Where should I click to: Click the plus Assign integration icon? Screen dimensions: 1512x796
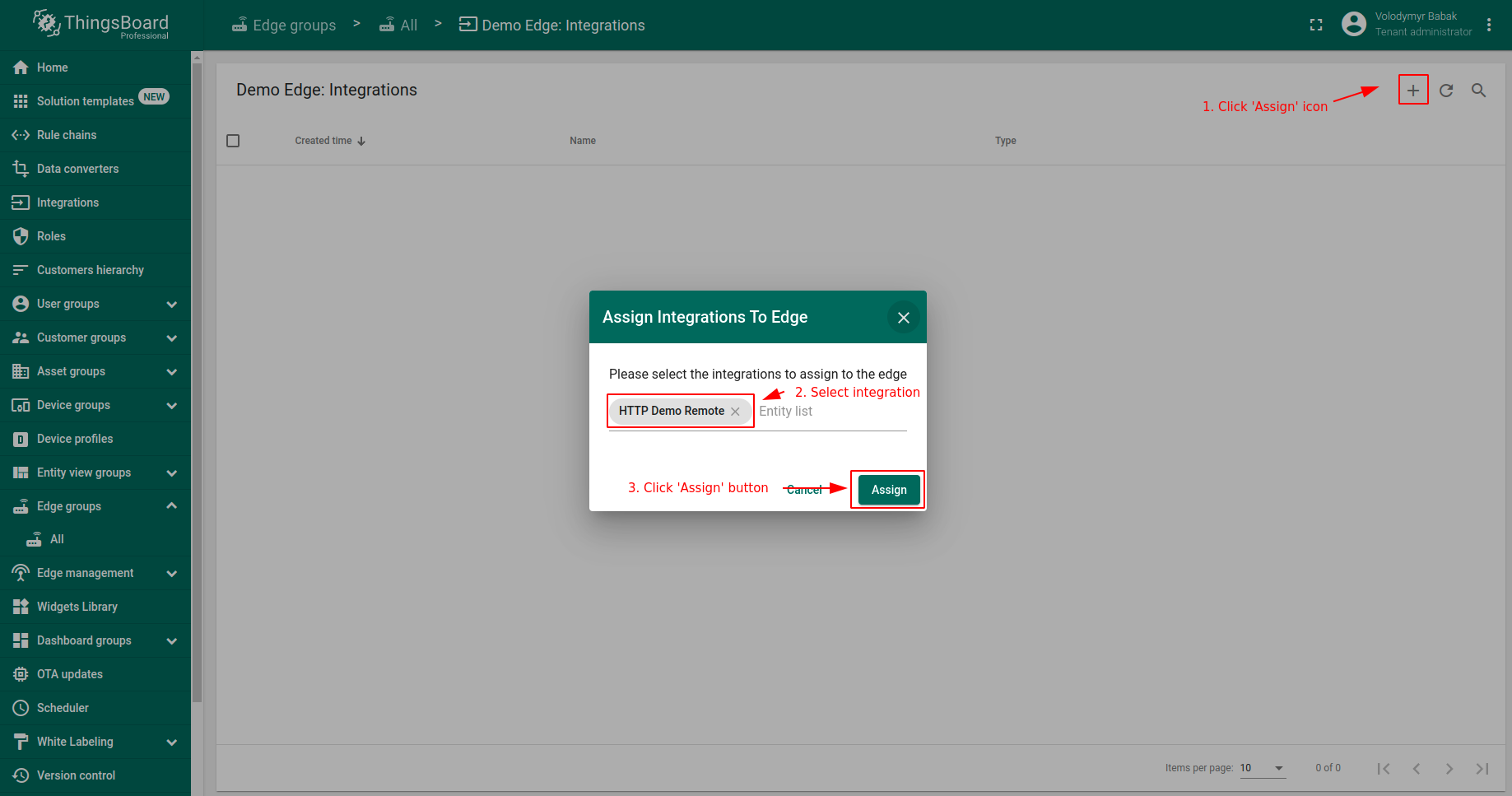coord(1413,90)
